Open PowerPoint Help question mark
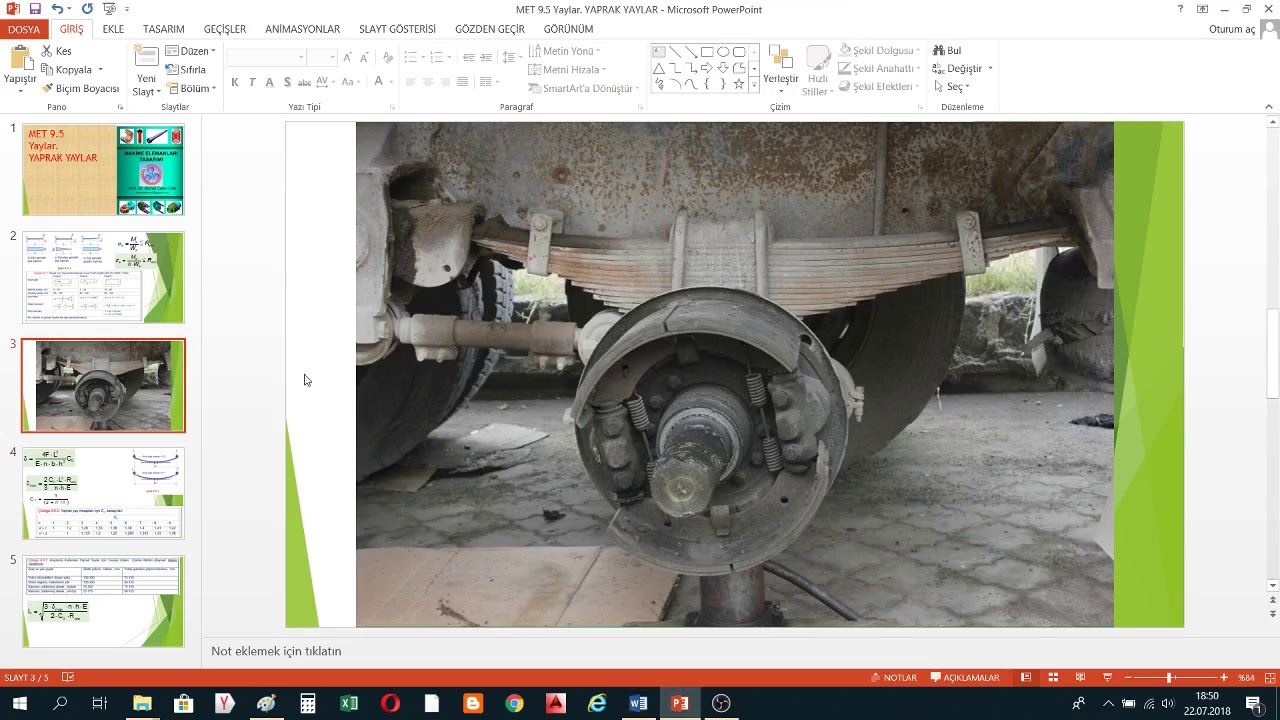 [1180, 9]
